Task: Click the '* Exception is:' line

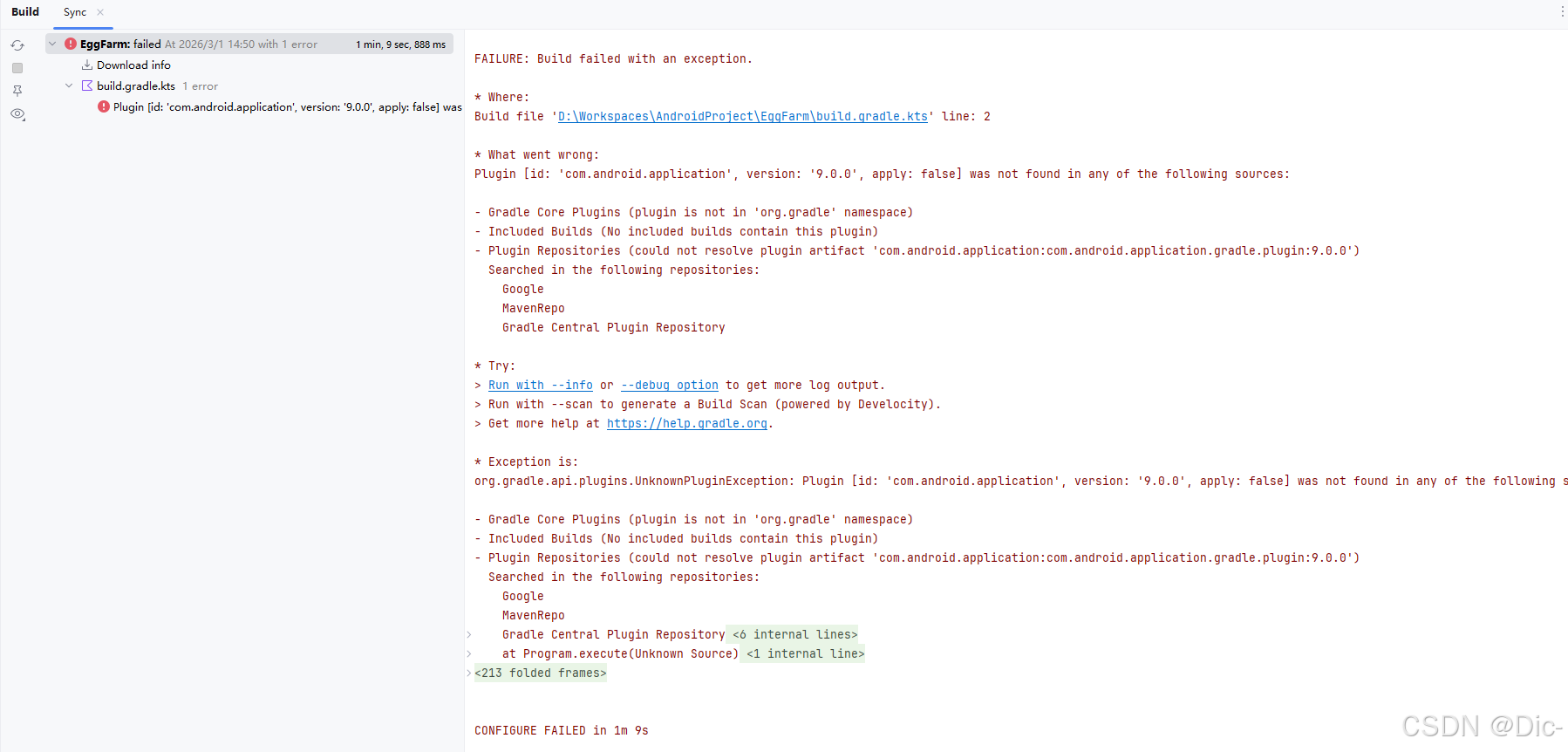Action: [x=526, y=461]
